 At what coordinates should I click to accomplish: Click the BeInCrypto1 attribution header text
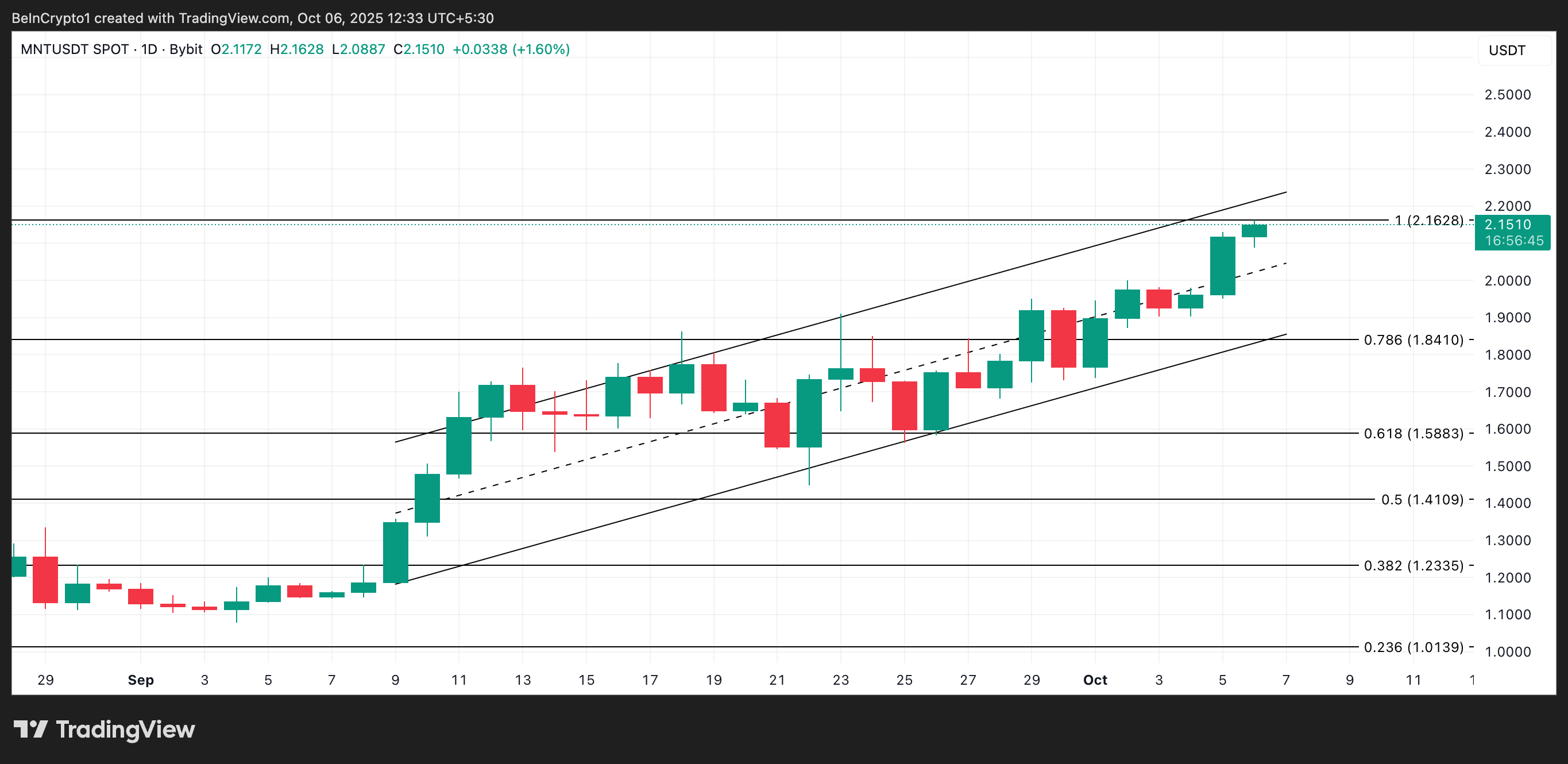click(253, 18)
